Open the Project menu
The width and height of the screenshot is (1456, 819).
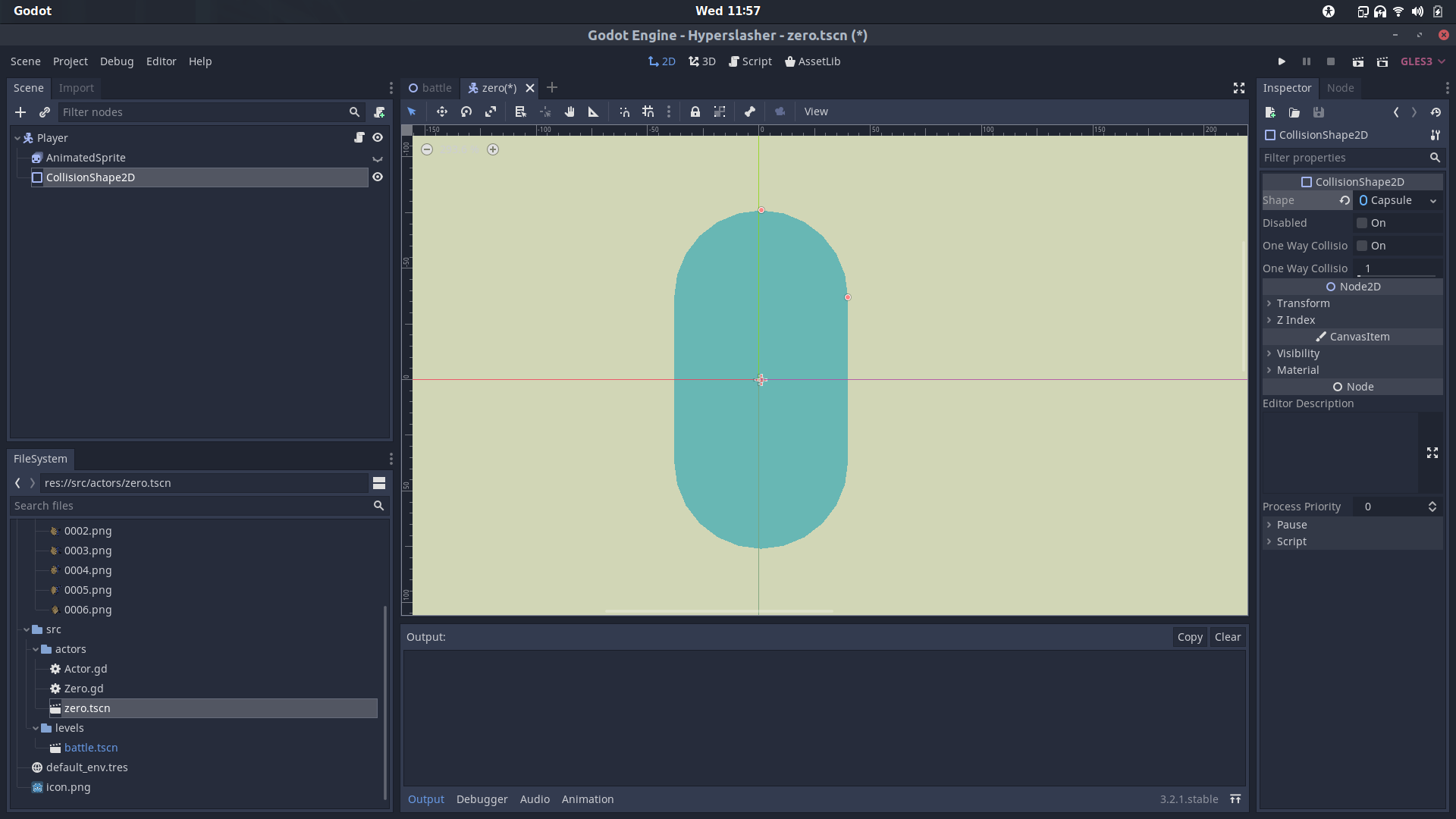point(70,61)
